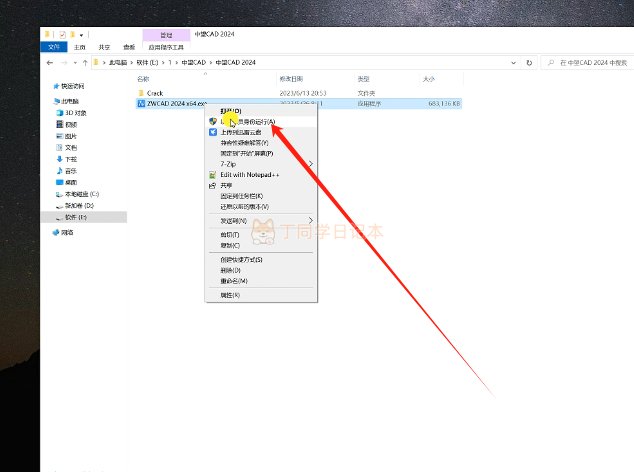Click the Notepad++ icon in context menu

(213, 175)
